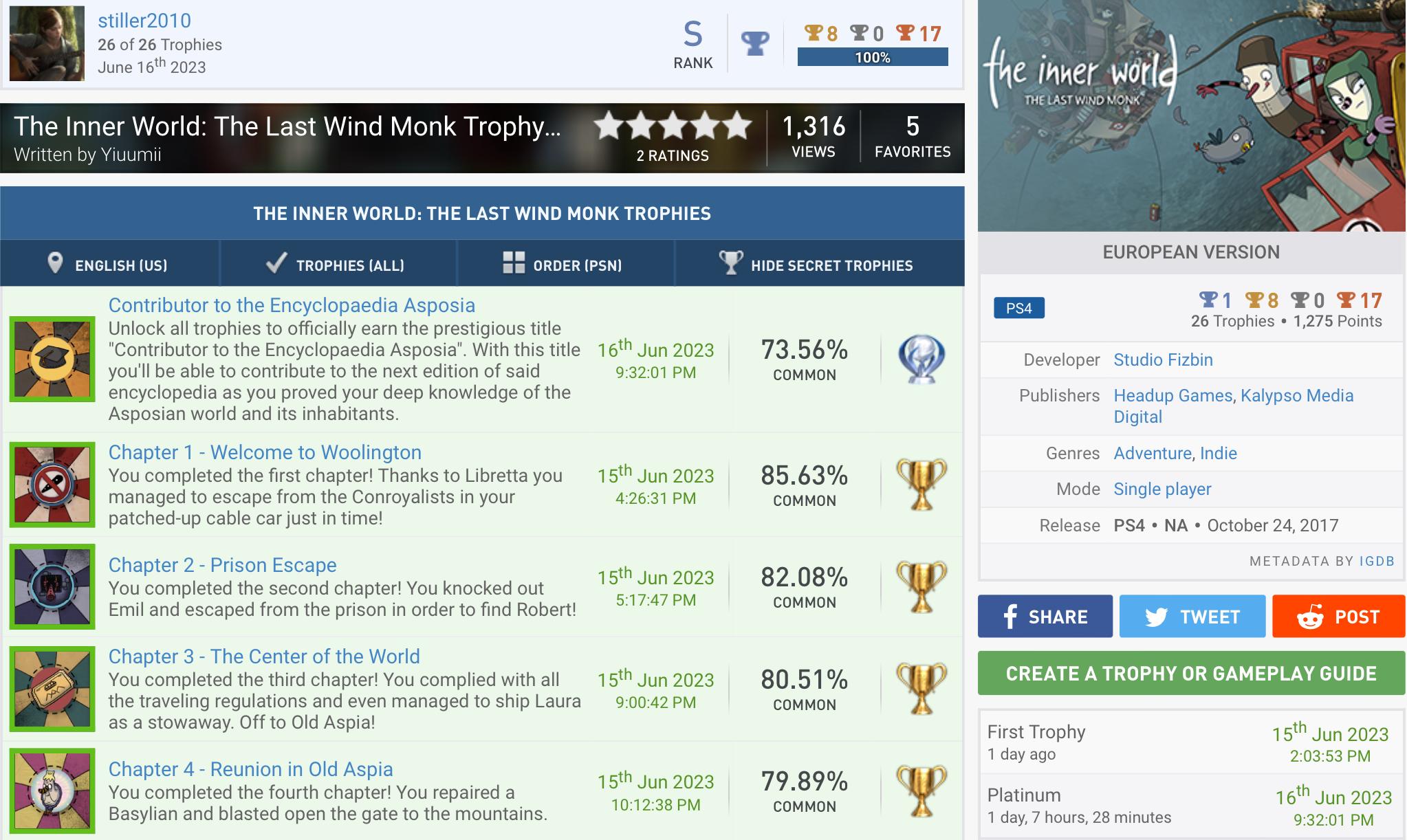Click the Chapter 4 Old Aspia trophy image
The width and height of the screenshot is (1407, 840).
pos(52,791)
